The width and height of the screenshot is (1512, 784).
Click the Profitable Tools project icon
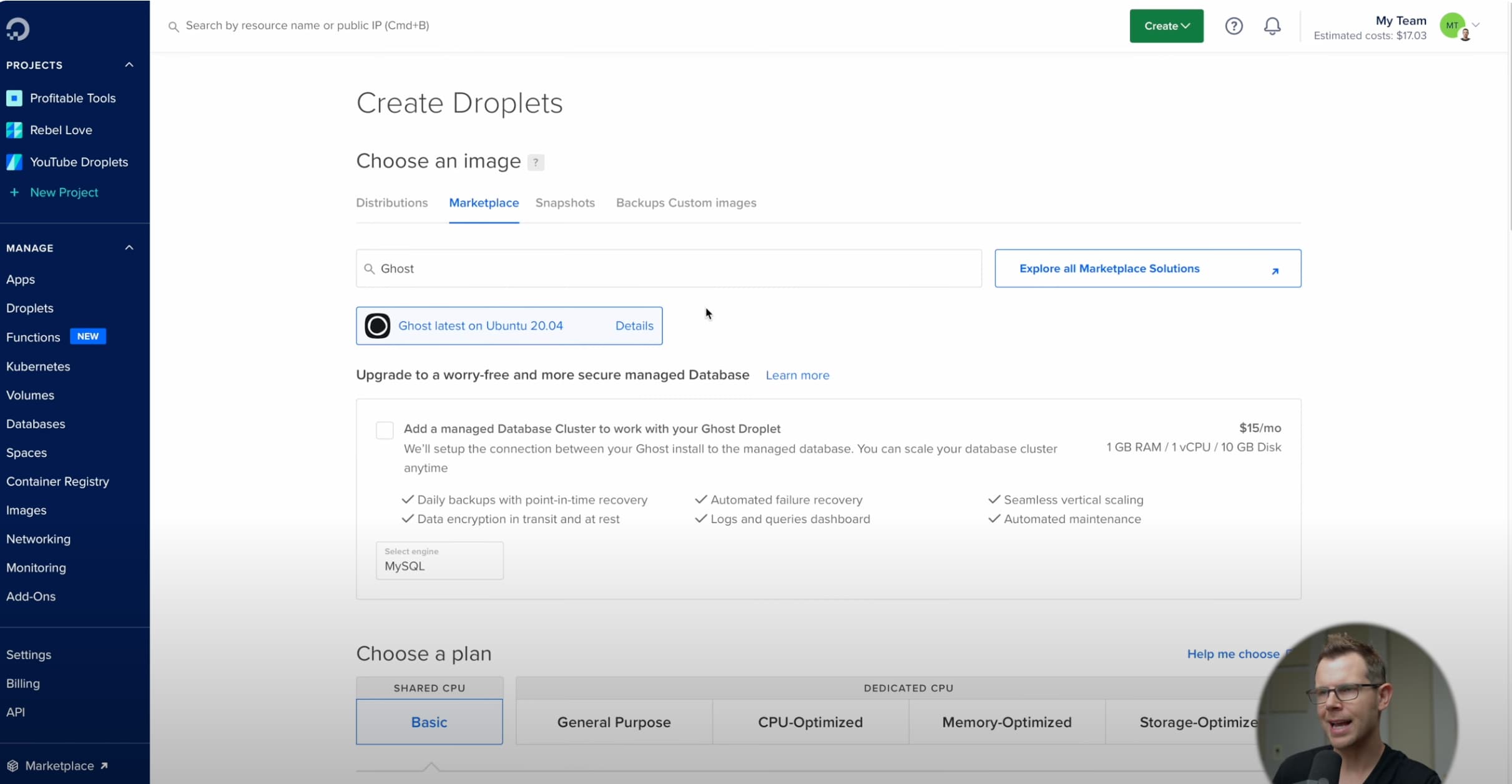click(x=14, y=98)
